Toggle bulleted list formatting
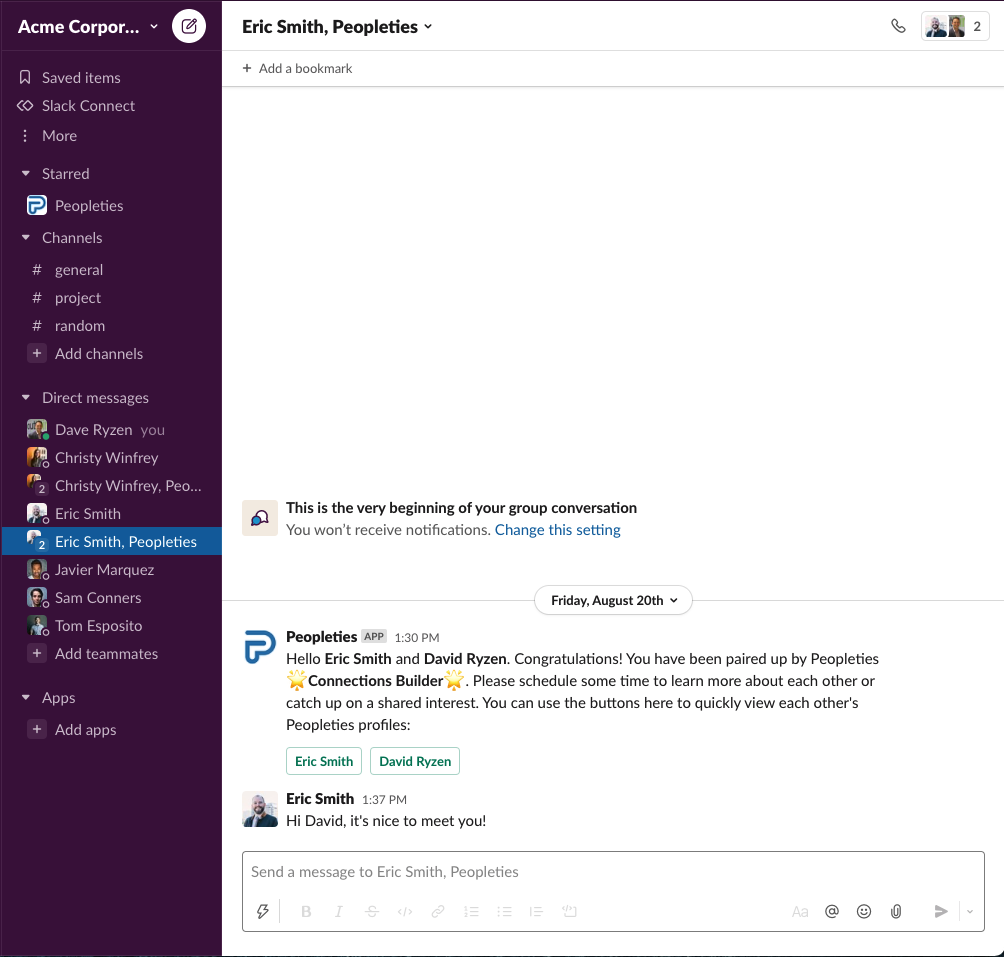This screenshot has width=1004, height=957. coord(505,912)
